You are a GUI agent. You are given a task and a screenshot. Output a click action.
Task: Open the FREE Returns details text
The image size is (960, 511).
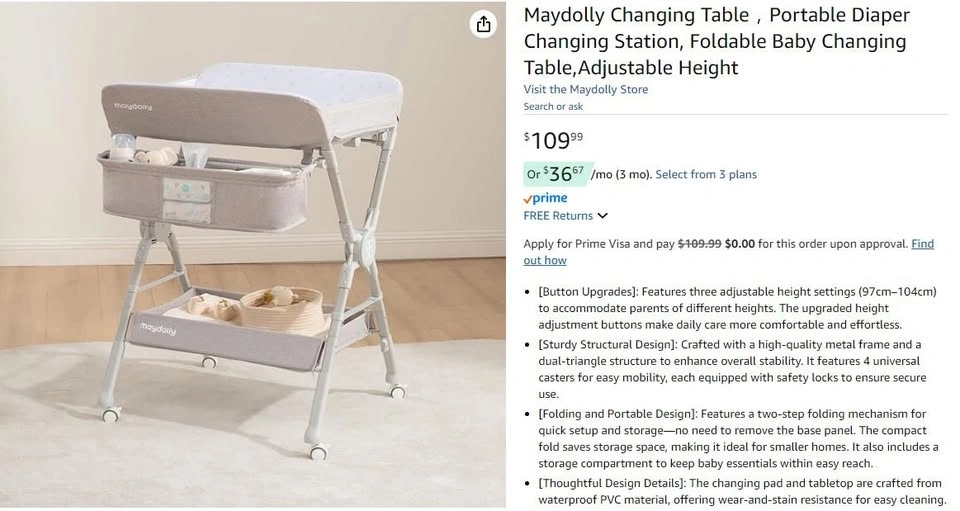coord(558,216)
